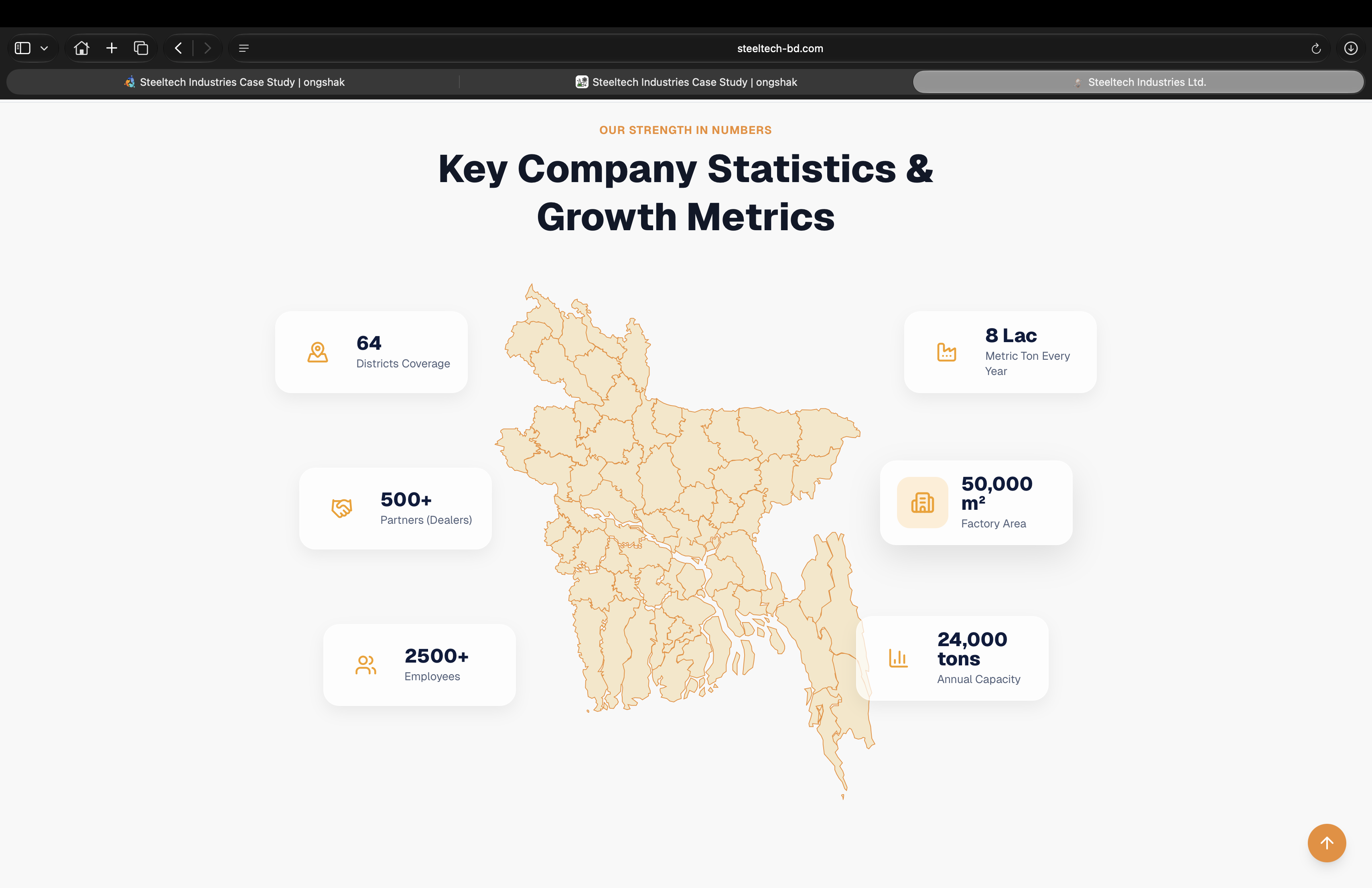Screen dimensions: 1372x888
Task: Click the '500+' partners figure
Action: [x=406, y=499]
